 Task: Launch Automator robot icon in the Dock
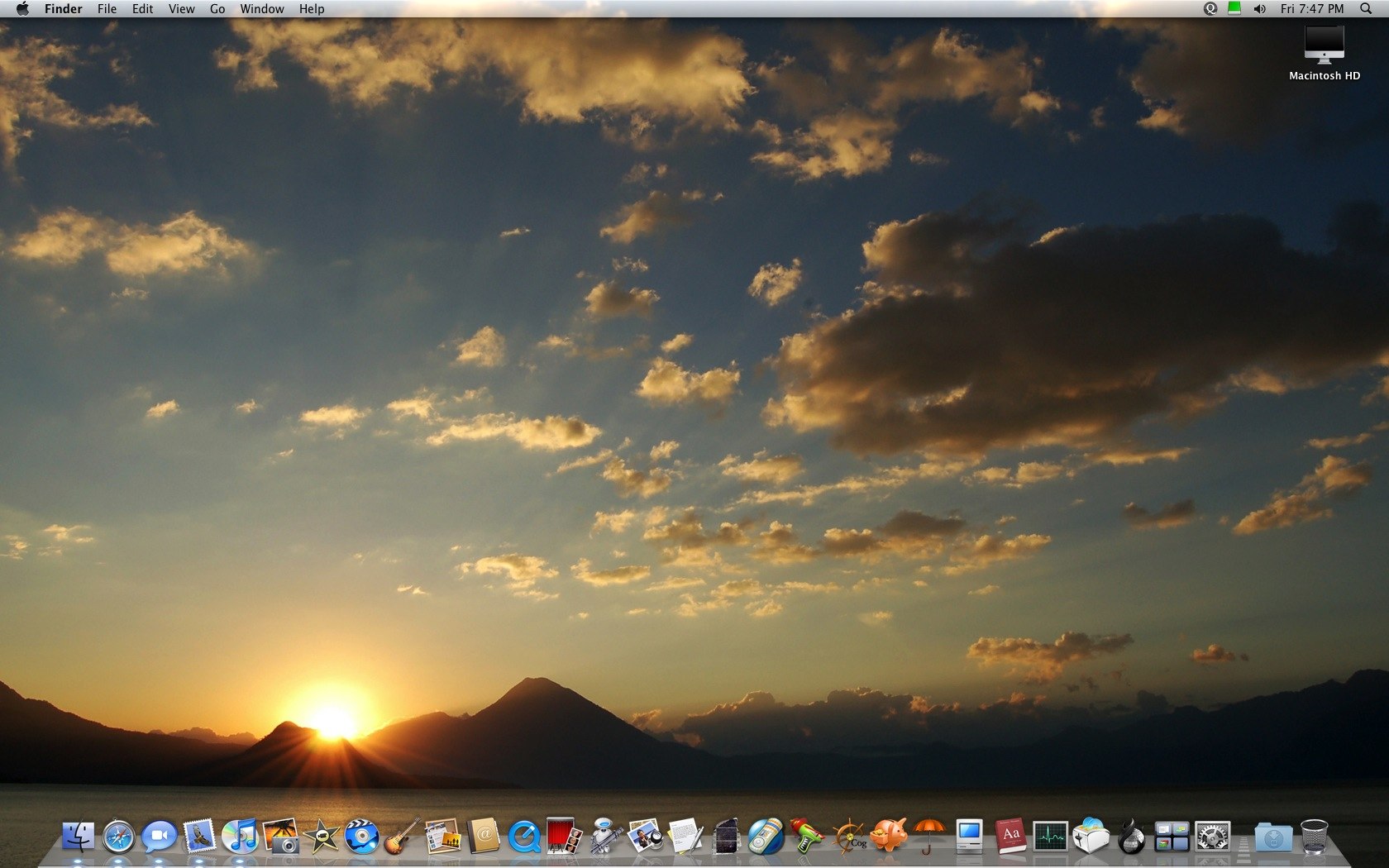[x=604, y=837]
